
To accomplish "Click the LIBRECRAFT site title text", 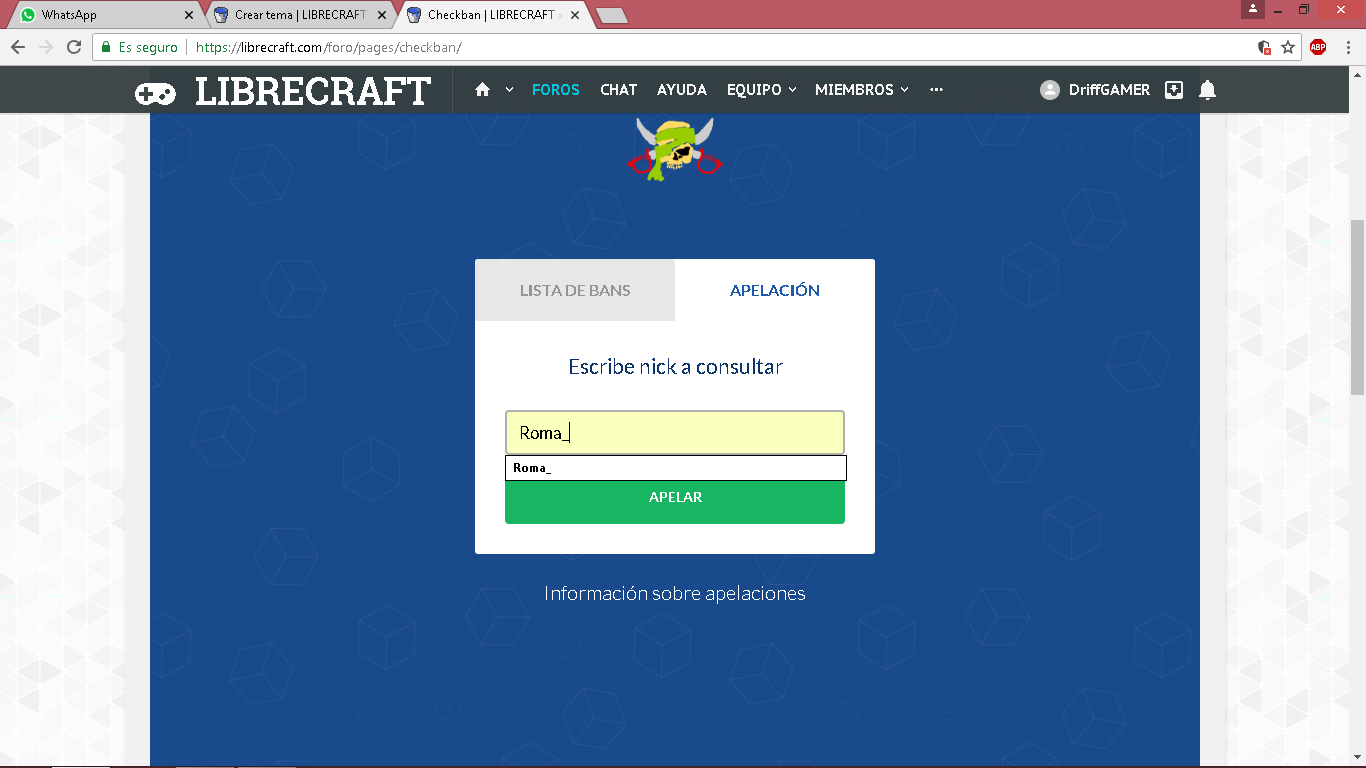I will (313, 91).
